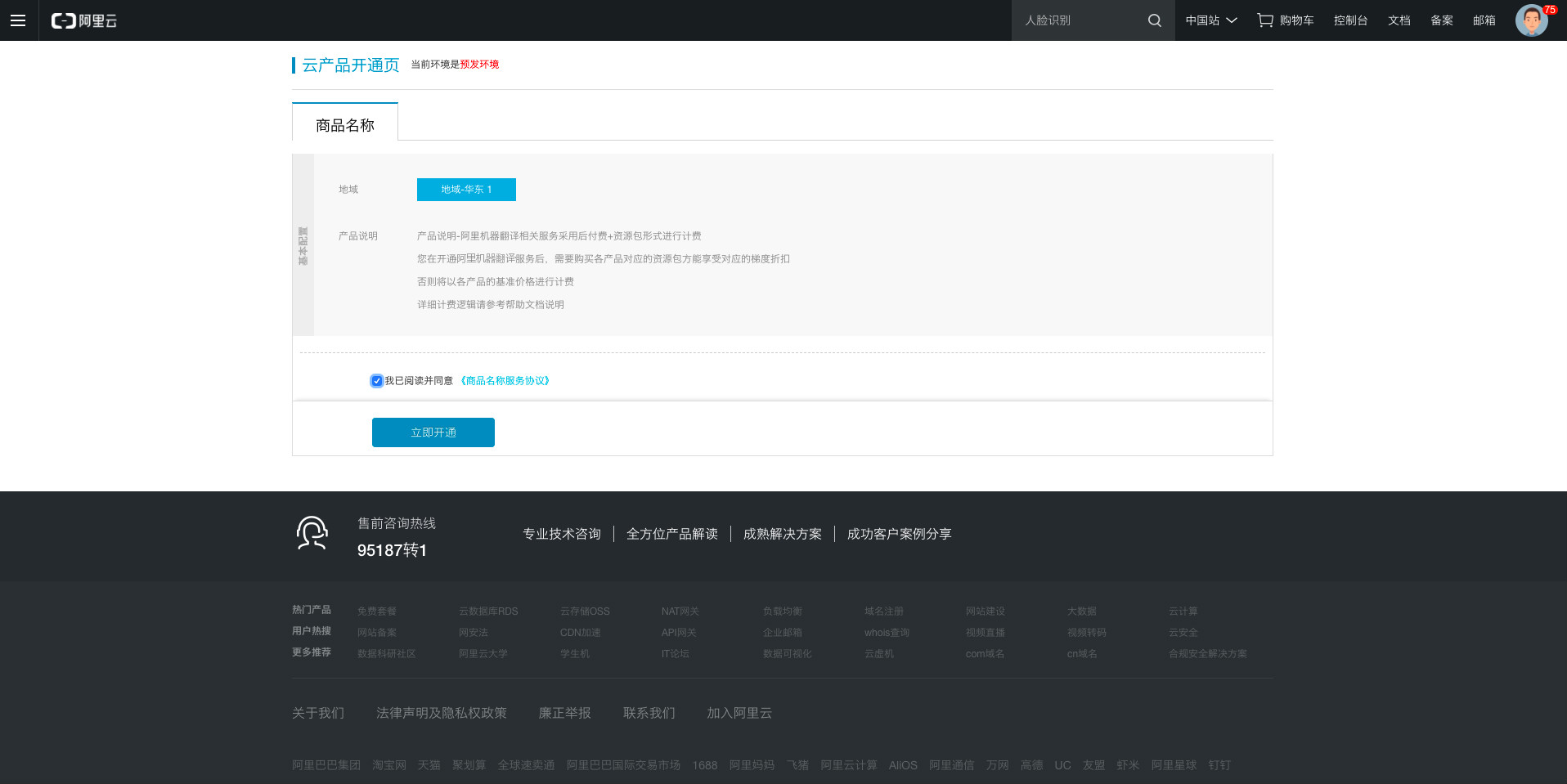Open the whois查询 footer link
1567x784 pixels.
click(887, 633)
